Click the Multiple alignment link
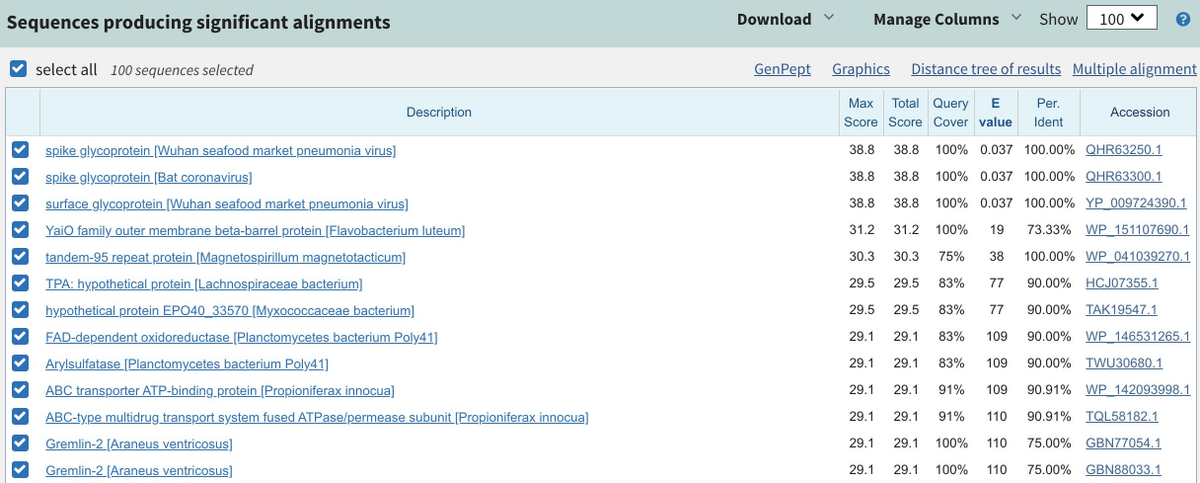The image size is (1200, 483). coord(1134,69)
